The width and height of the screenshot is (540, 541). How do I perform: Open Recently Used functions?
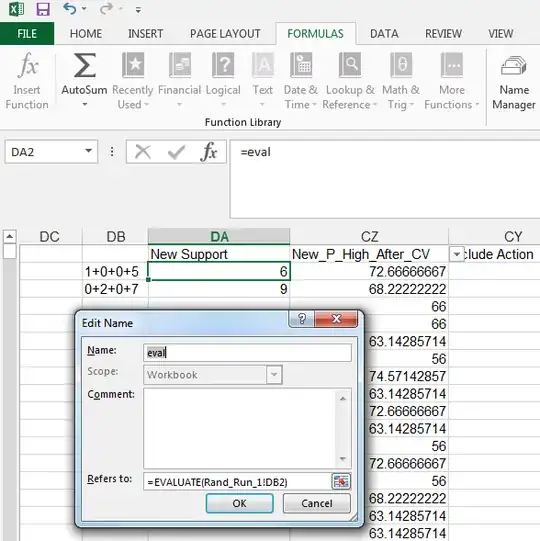click(x=132, y=81)
